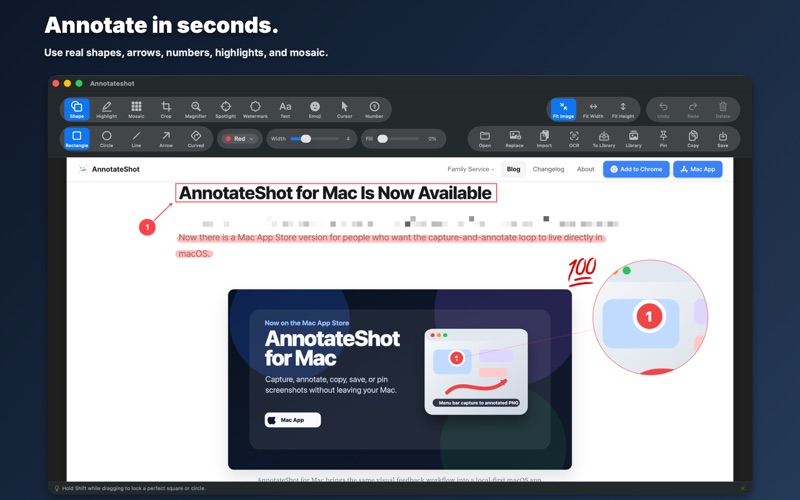Click the Replace image icon
Image resolution: width=800 pixels, height=500 pixels.
(x=514, y=138)
